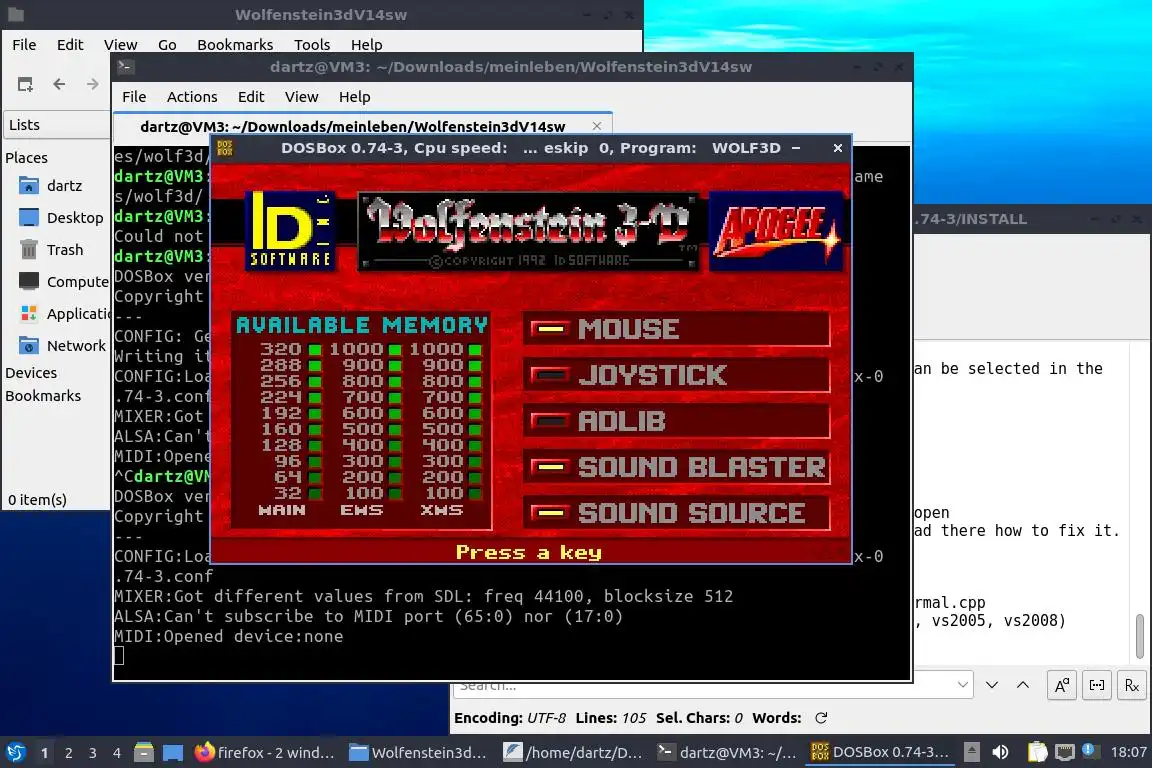Refresh the word count in the editor status bar

(821, 718)
